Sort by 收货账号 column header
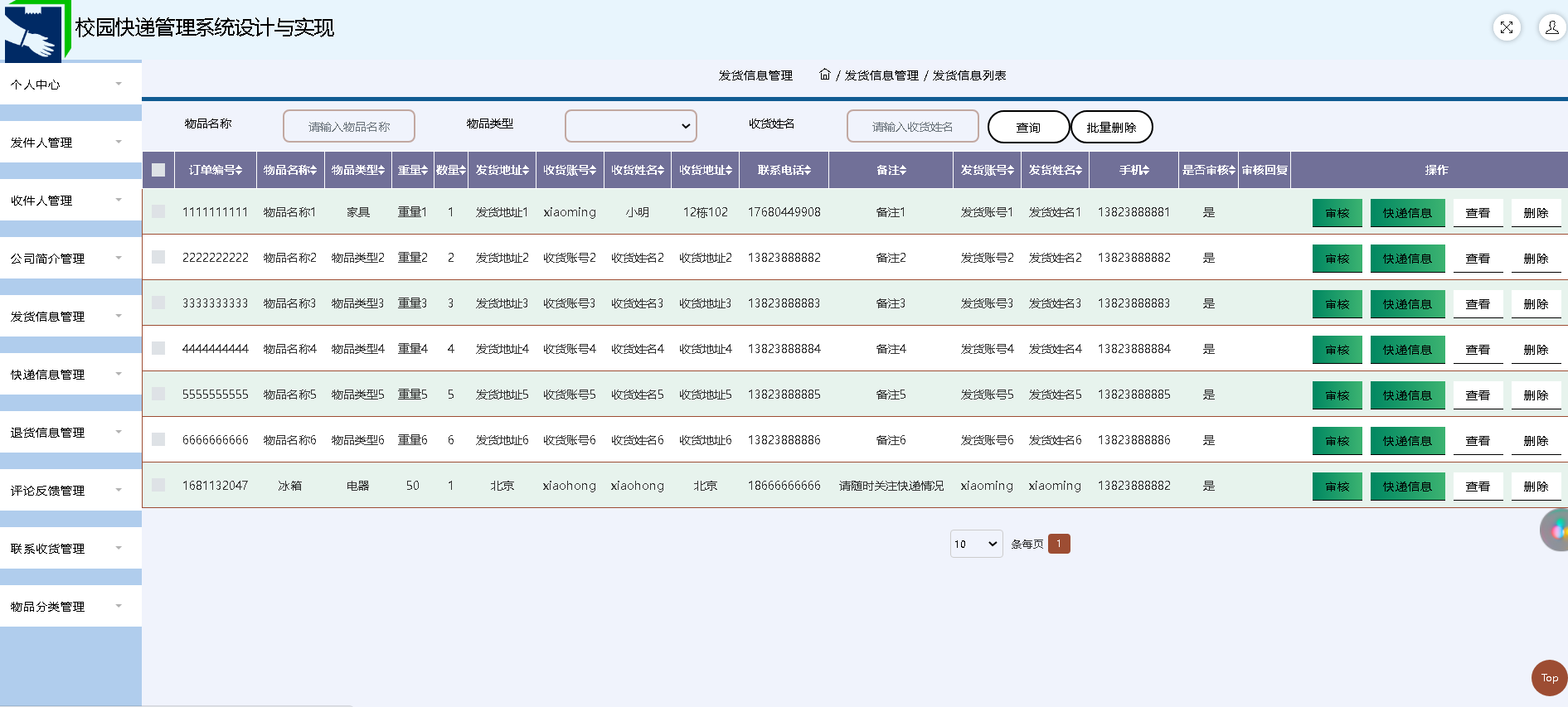The height and width of the screenshot is (707, 1568). tap(570, 170)
